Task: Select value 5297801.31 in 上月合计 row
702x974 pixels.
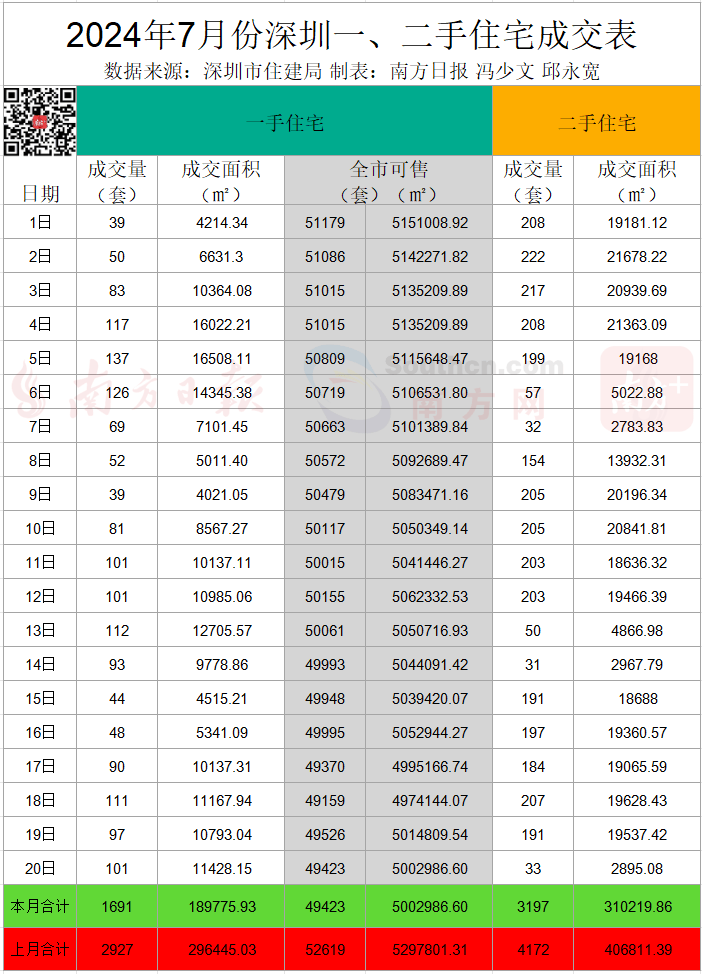Action: click(430, 950)
